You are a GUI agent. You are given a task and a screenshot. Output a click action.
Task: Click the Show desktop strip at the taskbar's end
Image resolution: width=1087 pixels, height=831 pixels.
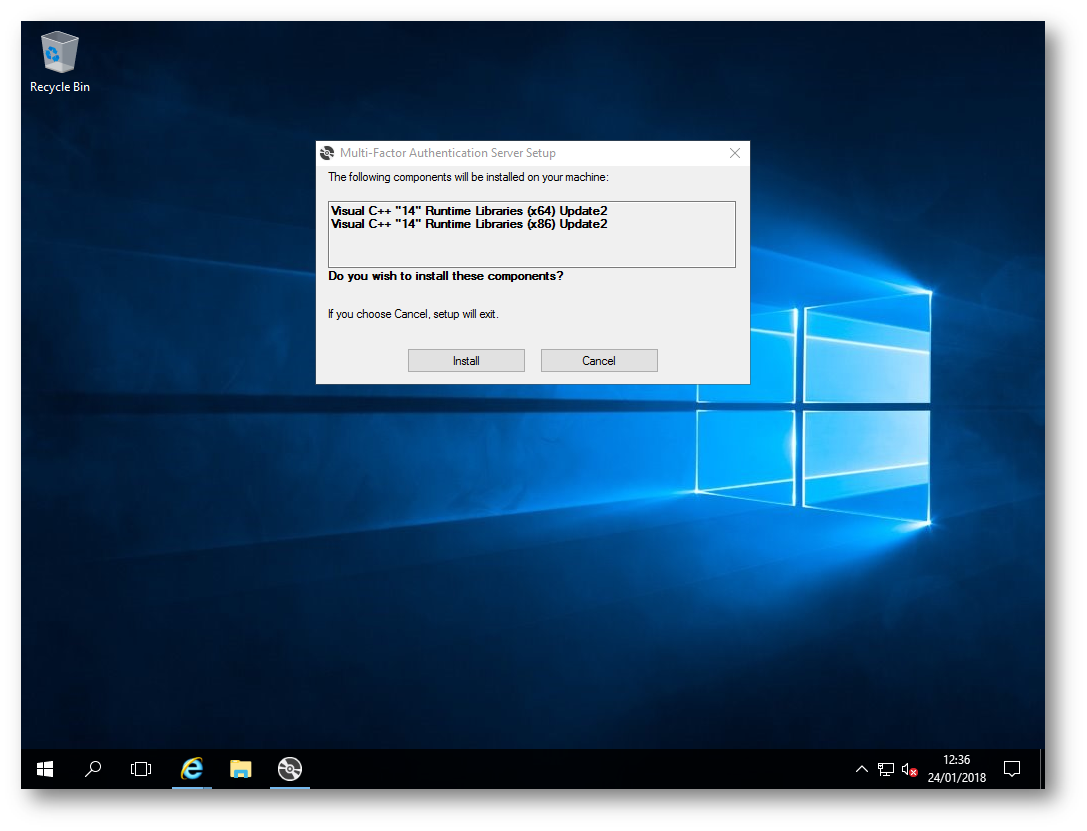pyautogui.click(x=1042, y=769)
